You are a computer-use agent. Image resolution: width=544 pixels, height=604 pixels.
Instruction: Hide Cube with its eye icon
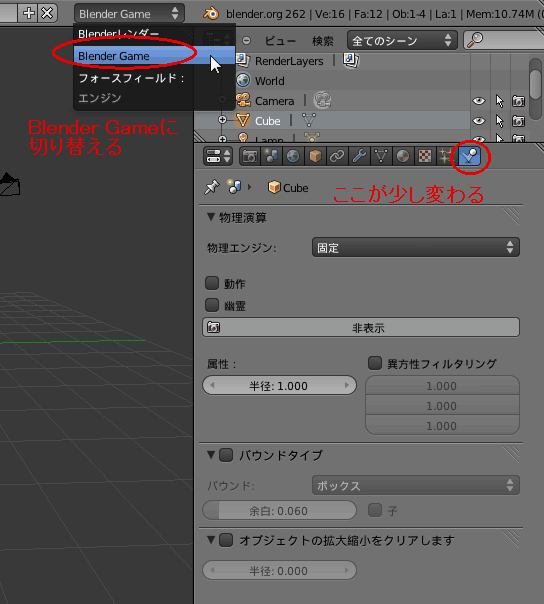tap(479, 121)
